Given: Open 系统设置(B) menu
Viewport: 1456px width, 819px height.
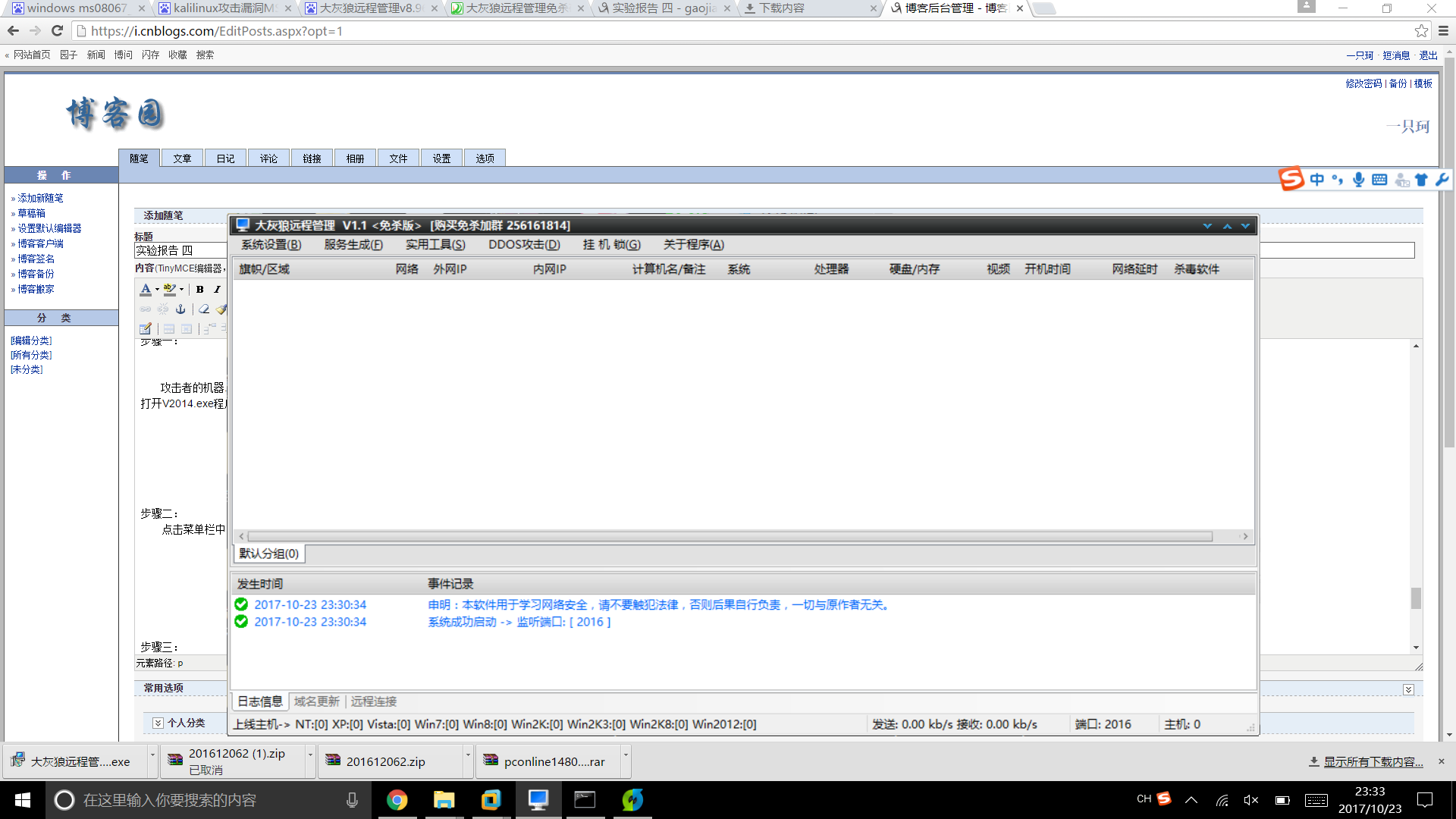Looking at the screenshot, I should 271,244.
